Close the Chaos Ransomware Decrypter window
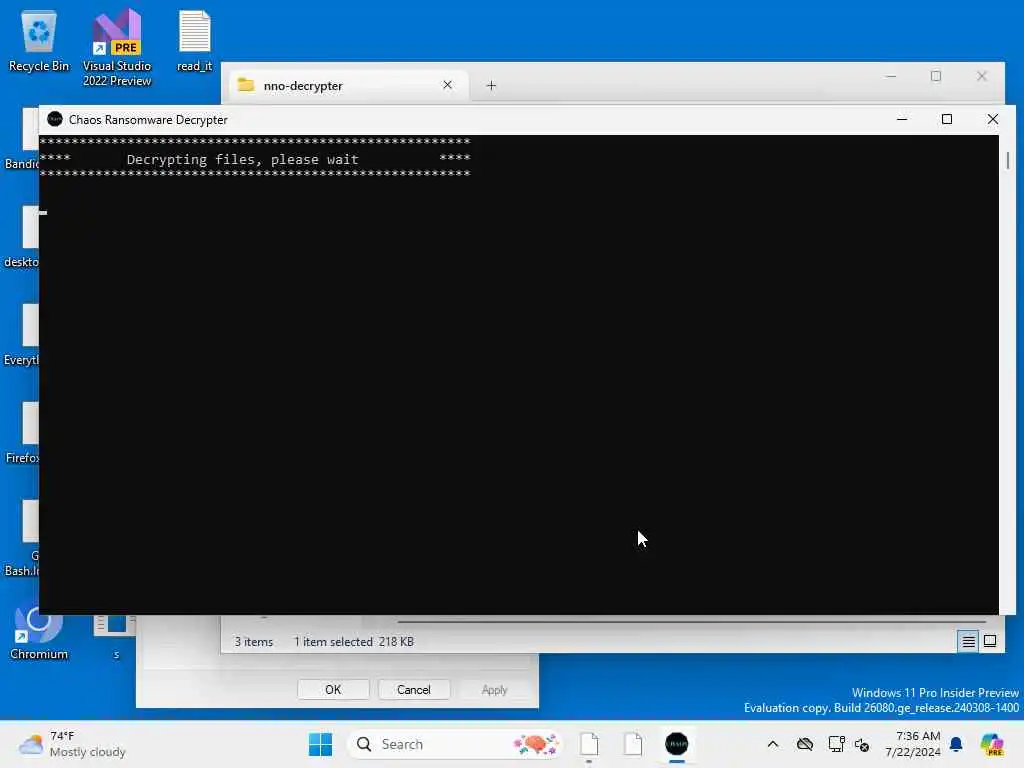This screenshot has height=768, width=1024. (993, 120)
